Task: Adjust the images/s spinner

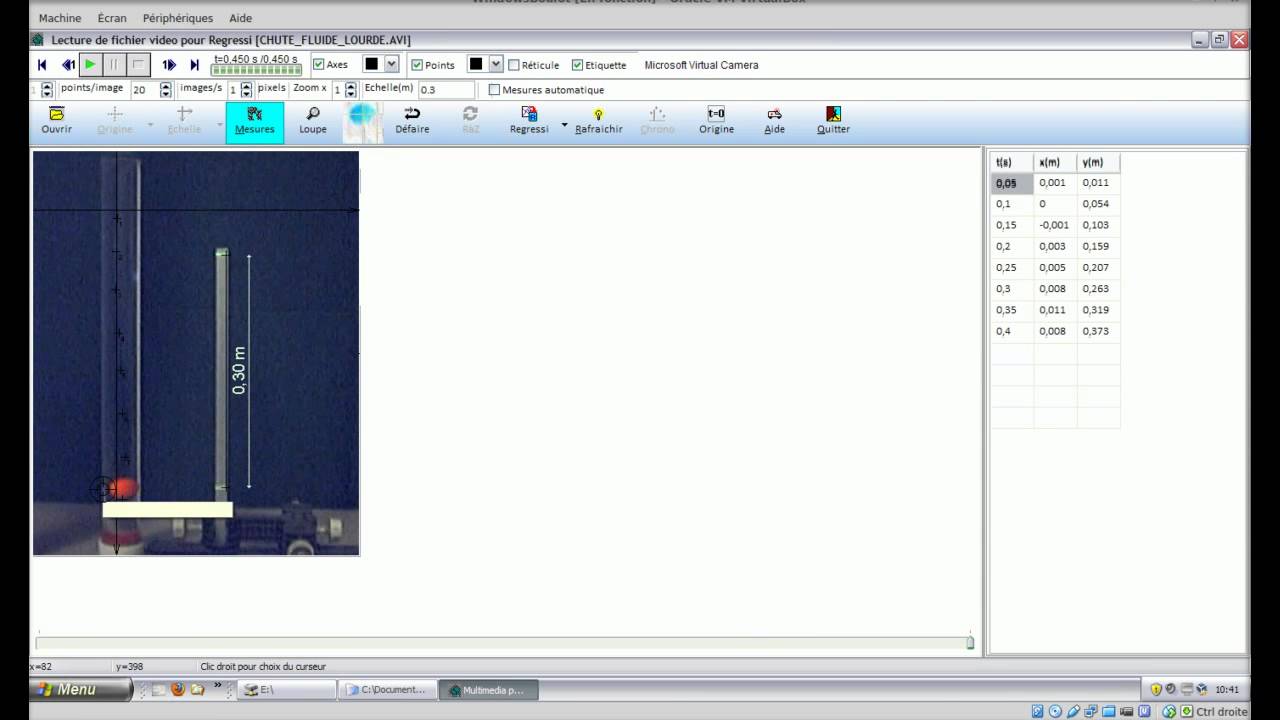Action: [166, 90]
